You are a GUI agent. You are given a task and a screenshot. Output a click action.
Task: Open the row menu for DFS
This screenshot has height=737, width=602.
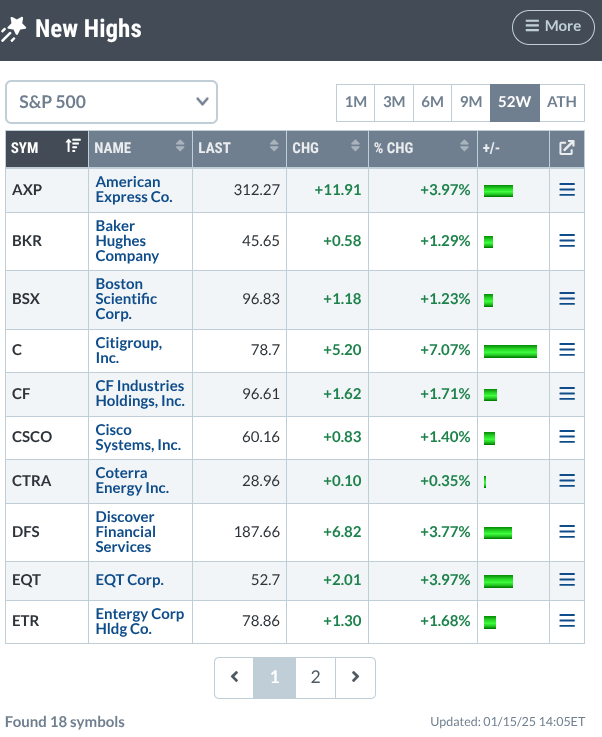[567, 532]
